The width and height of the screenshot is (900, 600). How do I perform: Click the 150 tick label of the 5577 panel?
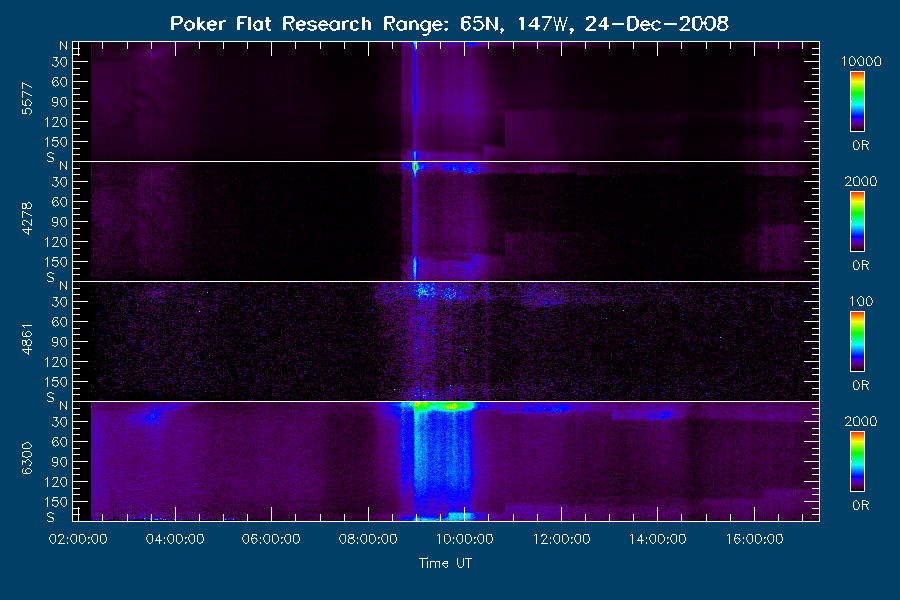[56, 142]
